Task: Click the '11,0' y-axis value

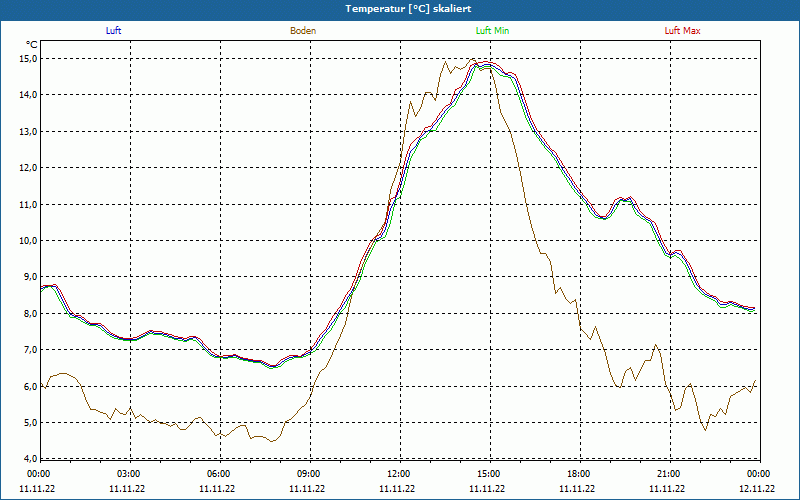Action: click(x=29, y=204)
